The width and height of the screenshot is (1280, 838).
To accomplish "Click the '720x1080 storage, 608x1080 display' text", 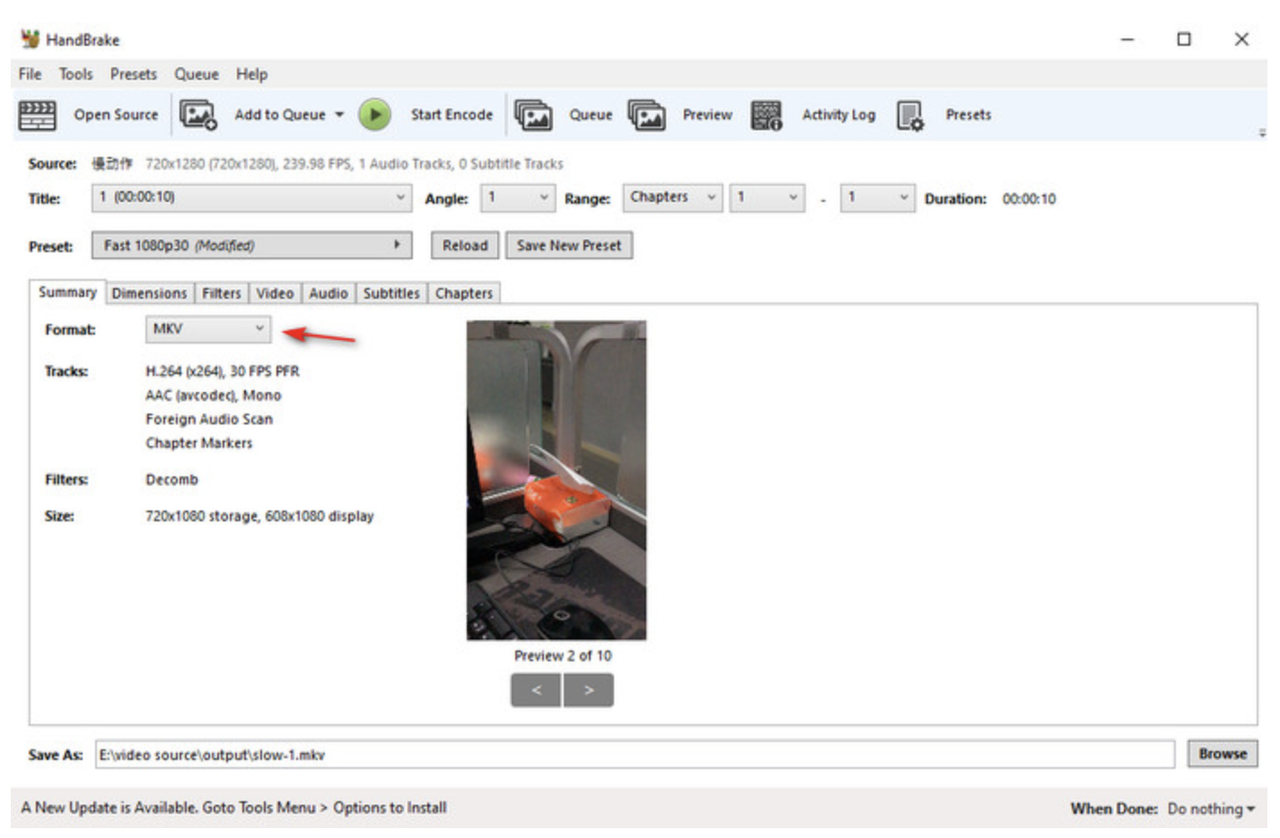I will [260, 516].
